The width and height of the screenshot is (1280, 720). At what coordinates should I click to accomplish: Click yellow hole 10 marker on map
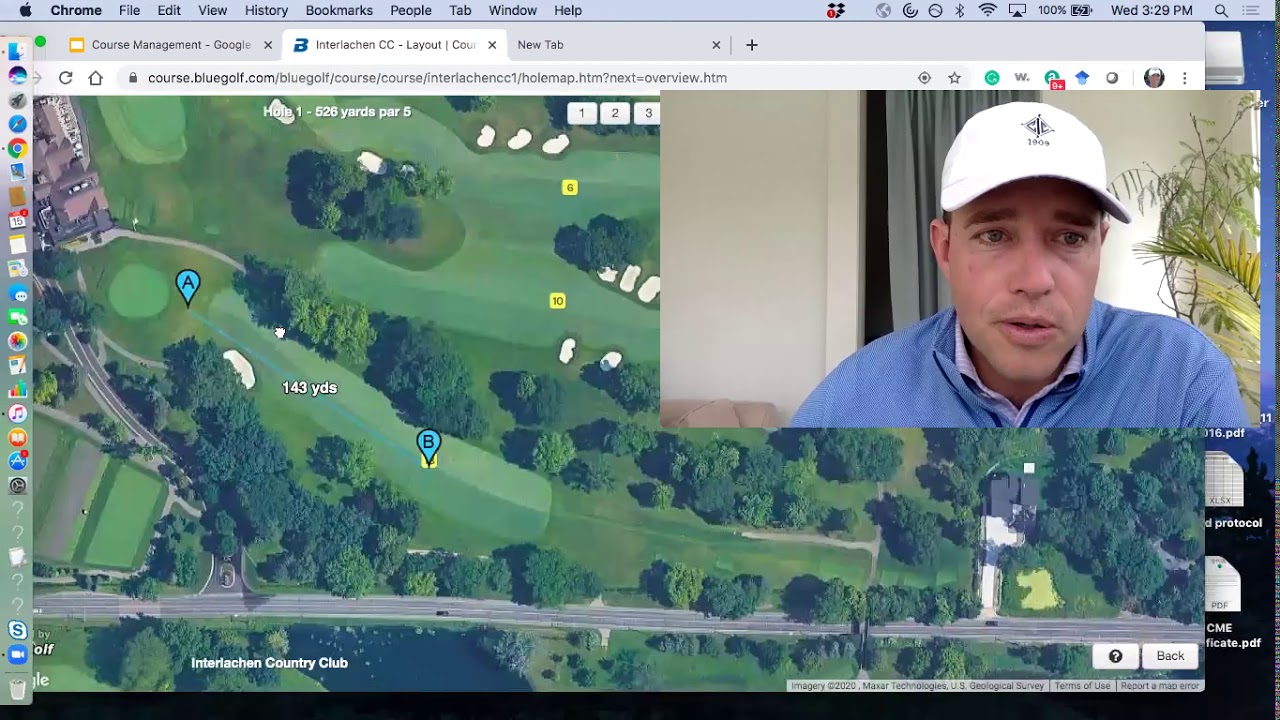558,301
